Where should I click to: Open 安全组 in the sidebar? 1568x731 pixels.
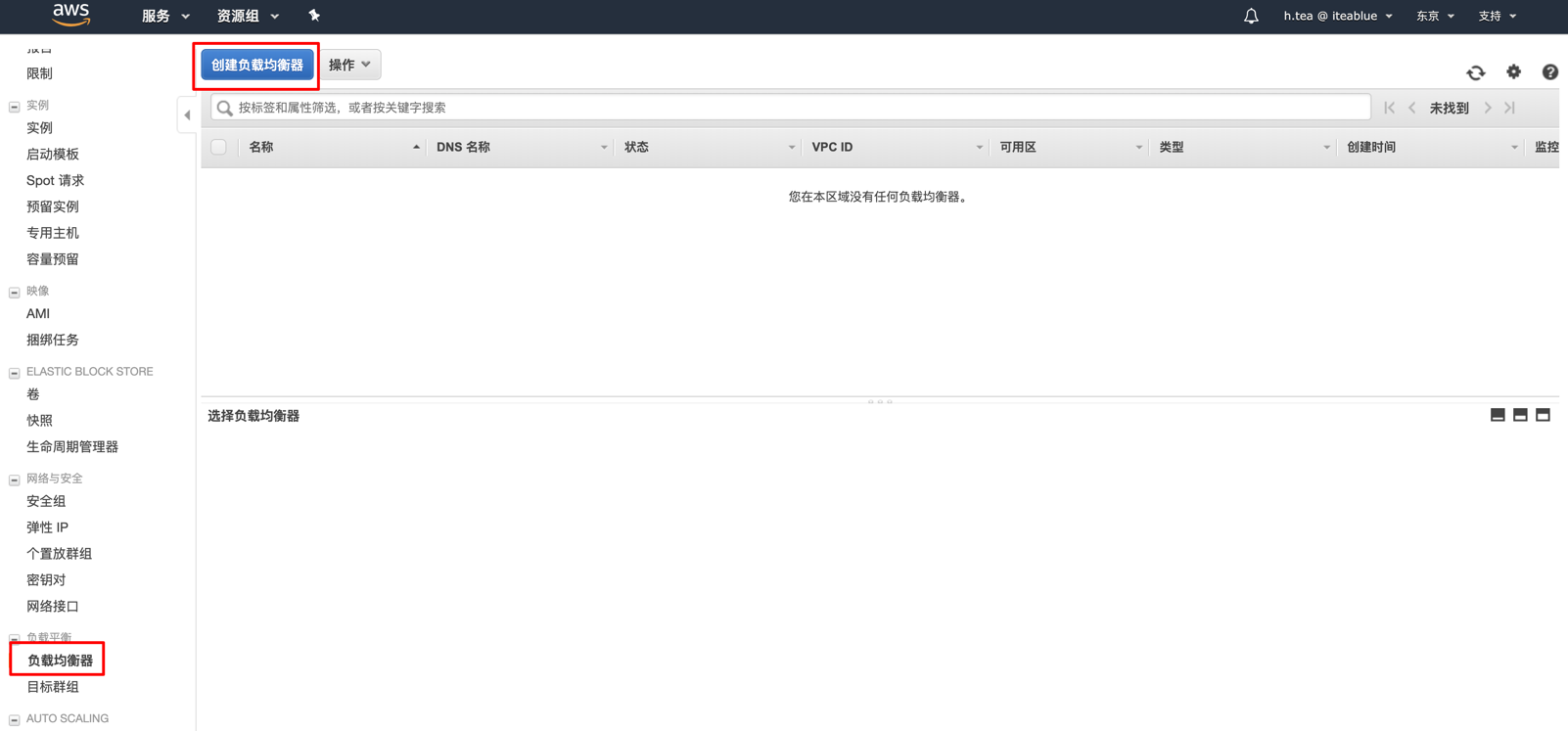tap(46, 501)
